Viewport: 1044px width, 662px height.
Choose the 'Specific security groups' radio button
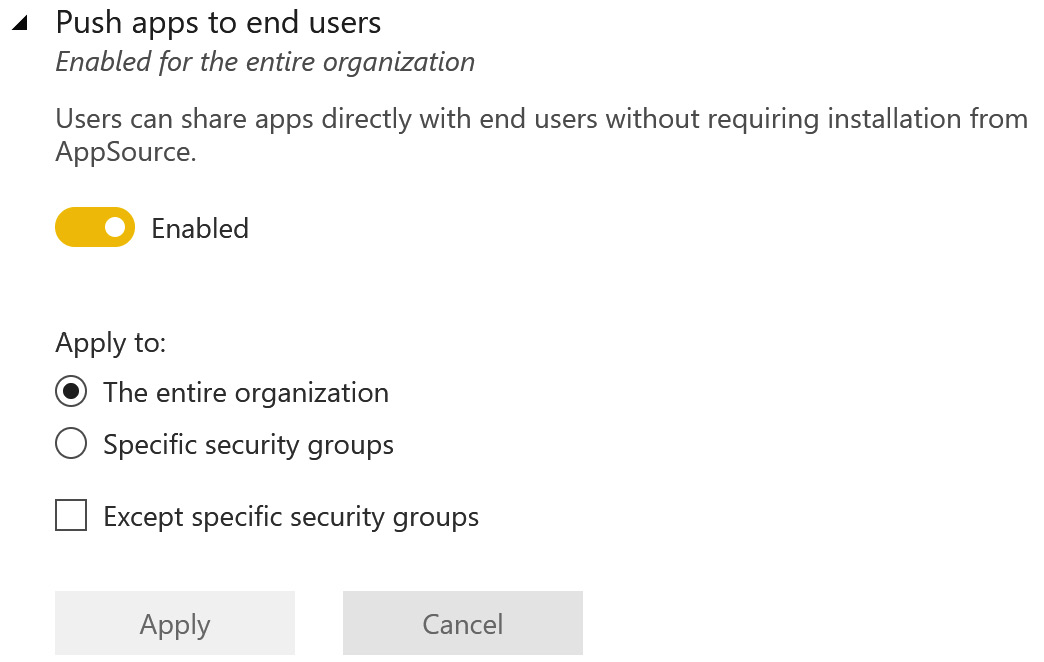[71, 444]
